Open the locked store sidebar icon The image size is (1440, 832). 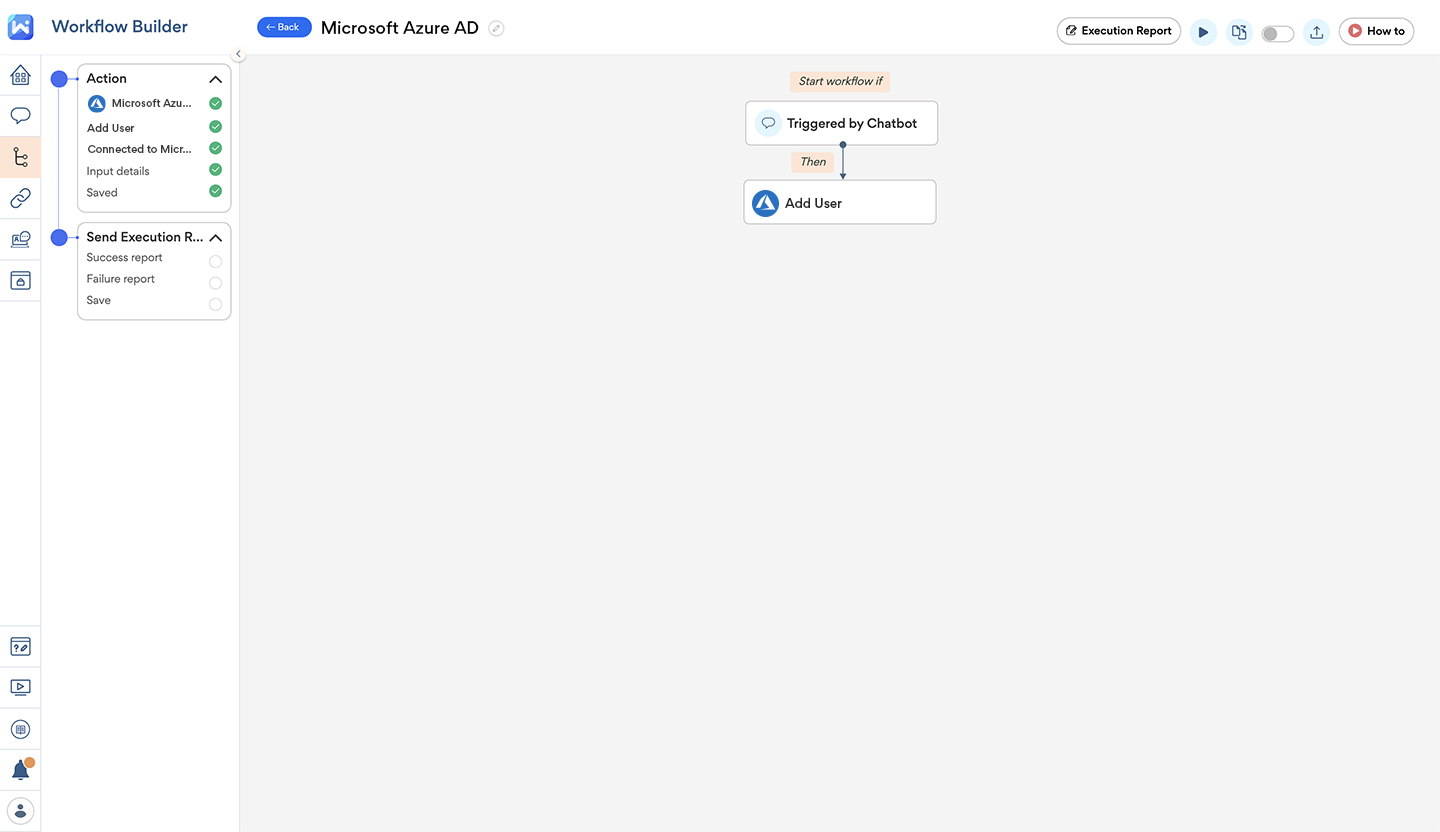[20, 280]
